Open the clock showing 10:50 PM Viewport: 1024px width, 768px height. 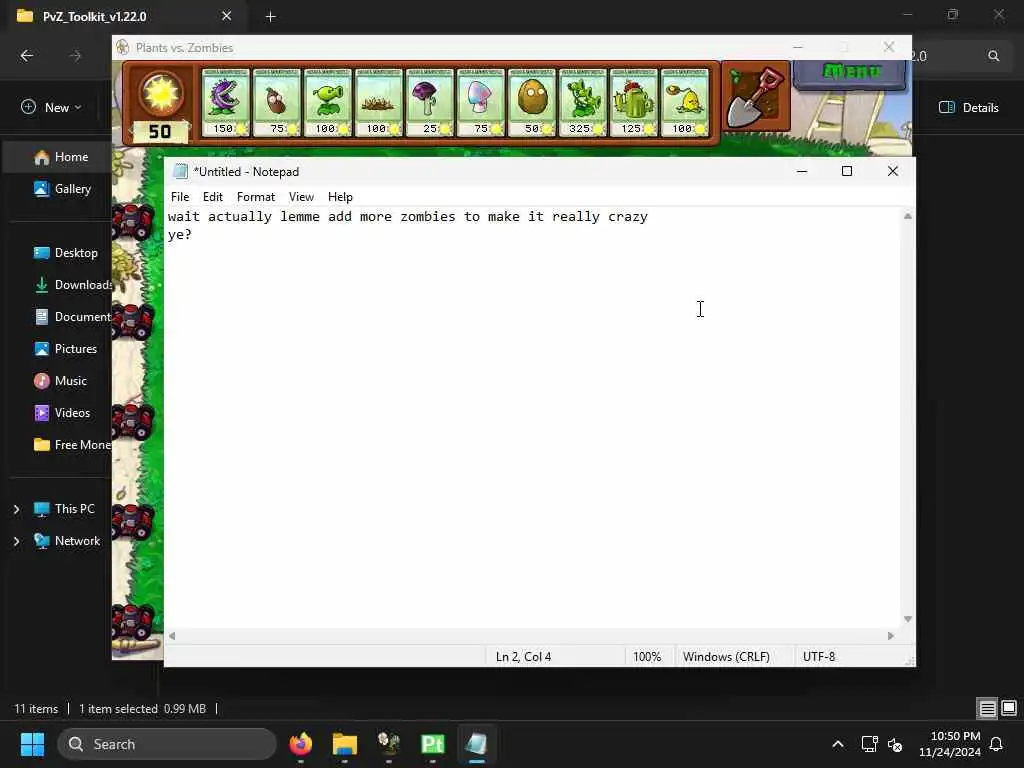[x=950, y=744]
